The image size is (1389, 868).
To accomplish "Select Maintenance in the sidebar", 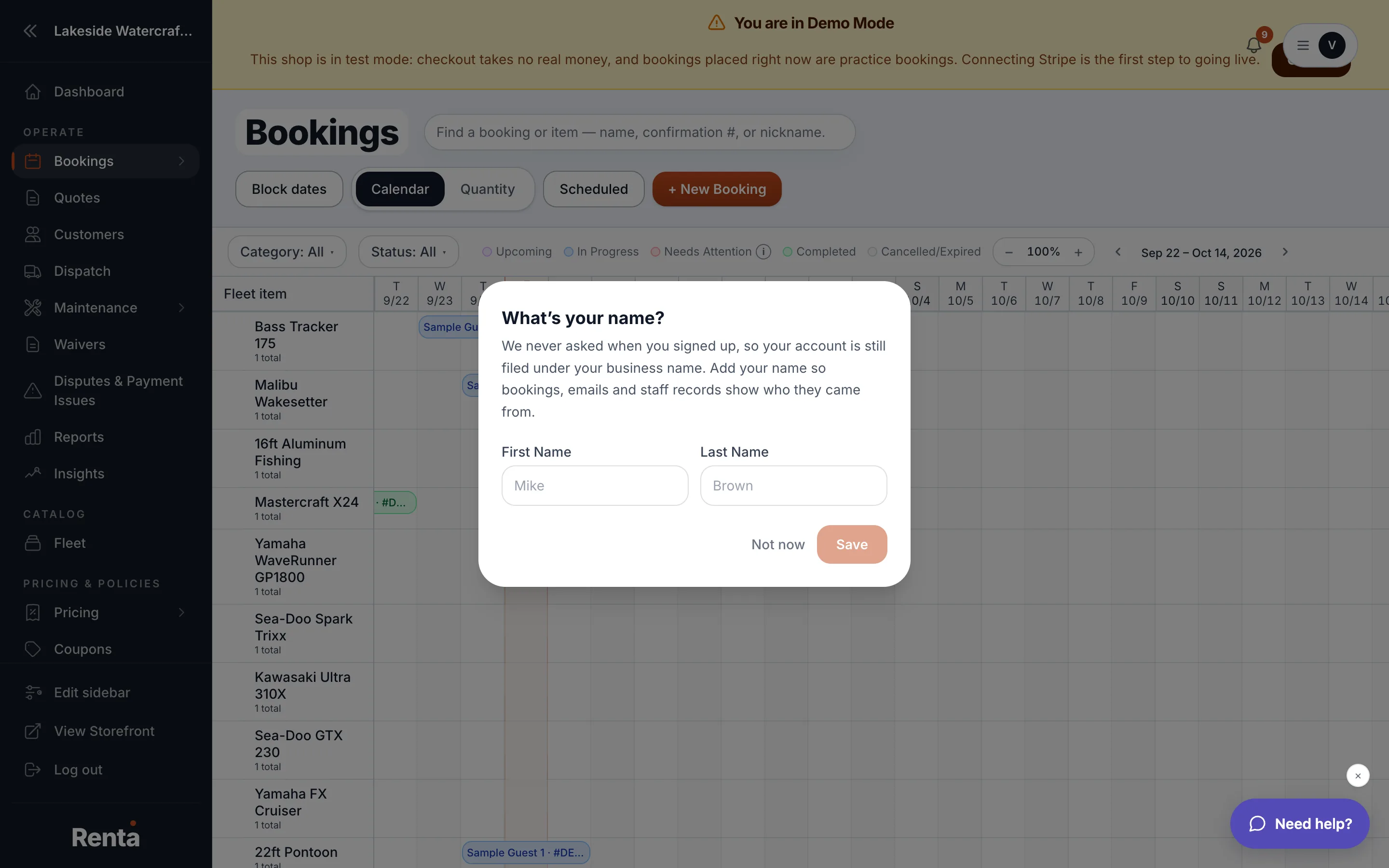I will (x=106, y=308).
